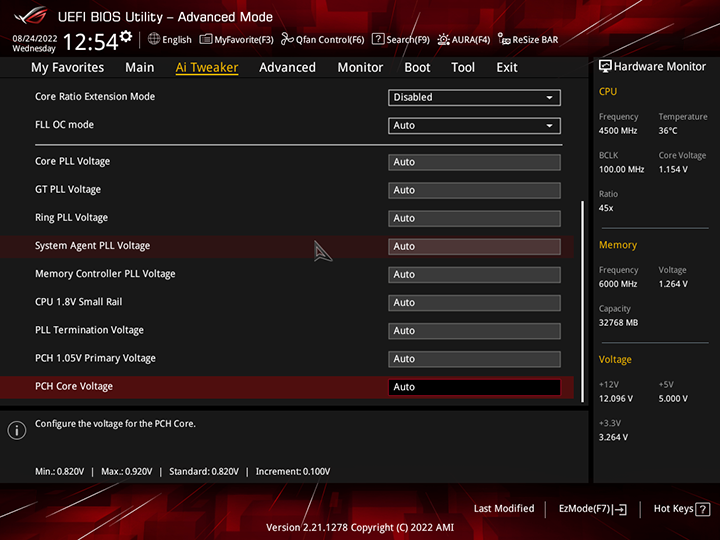Switch to the Advanced tab
Viewport: 720px width, 540px height.
pos(287,68)
